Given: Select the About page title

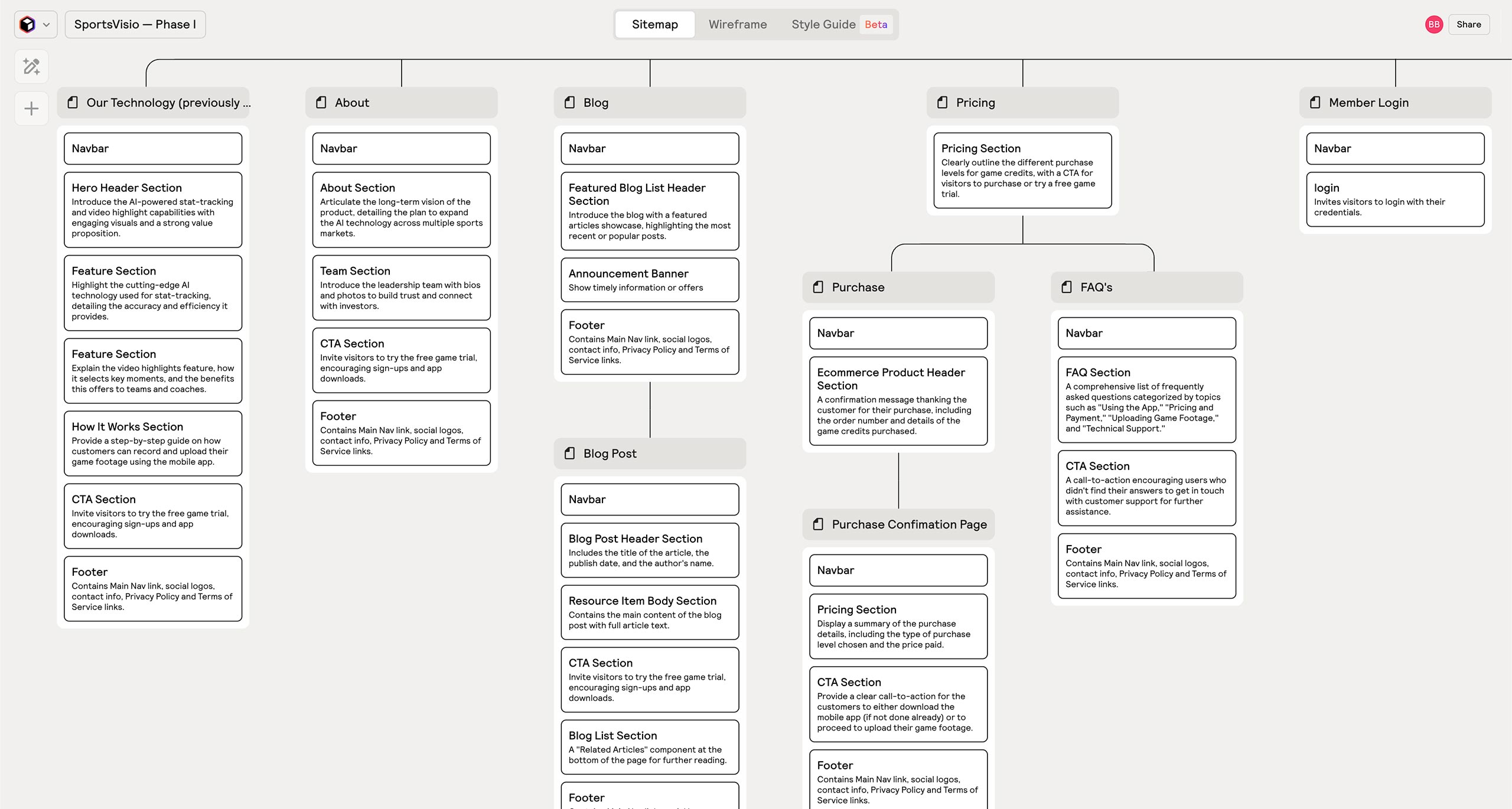Looking at the screenshot, I should 352,103.
